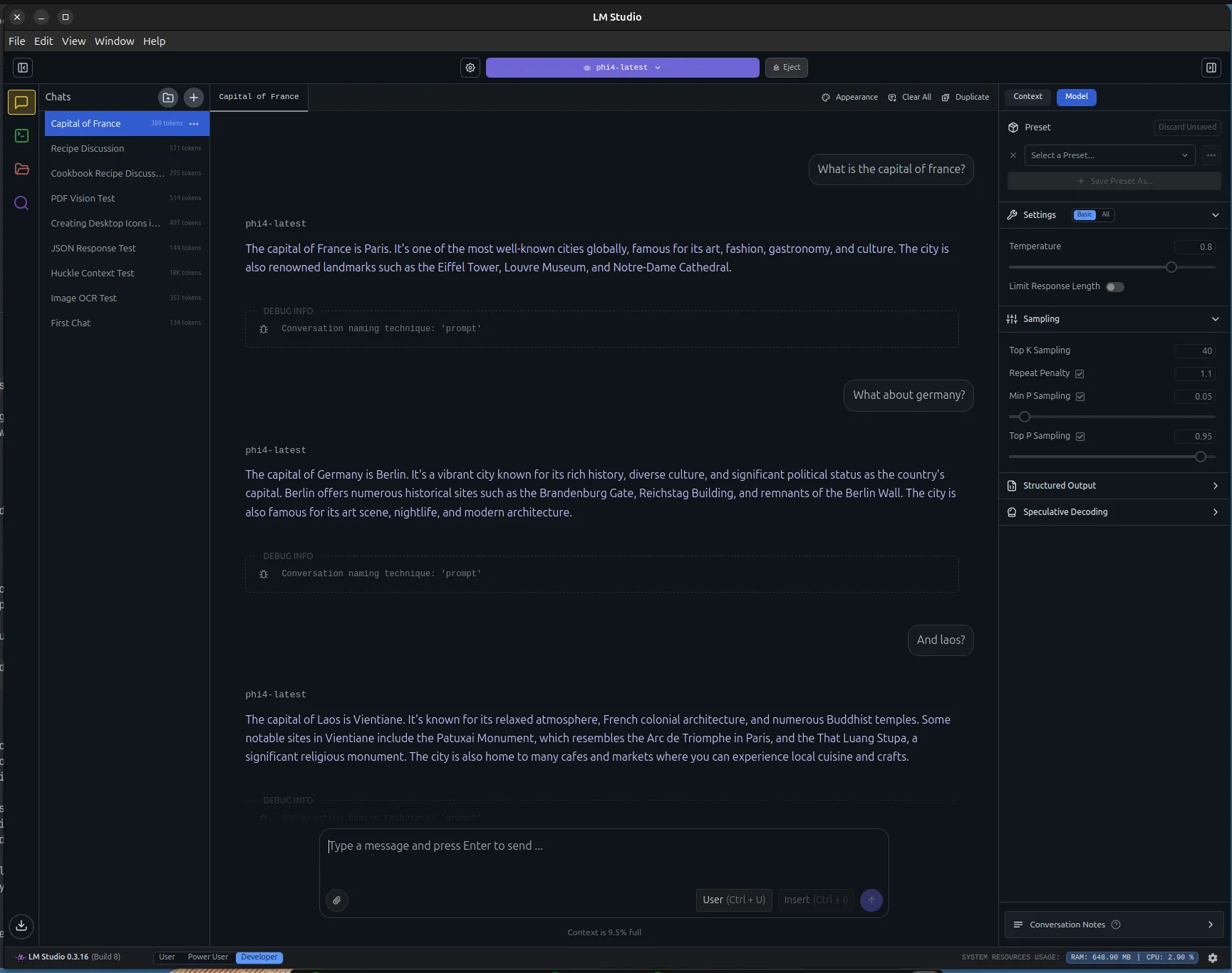The width and height of the screenshot is (1232, 973).
Task: Click the Sampling sliders icon
Action: (1012, 319)
